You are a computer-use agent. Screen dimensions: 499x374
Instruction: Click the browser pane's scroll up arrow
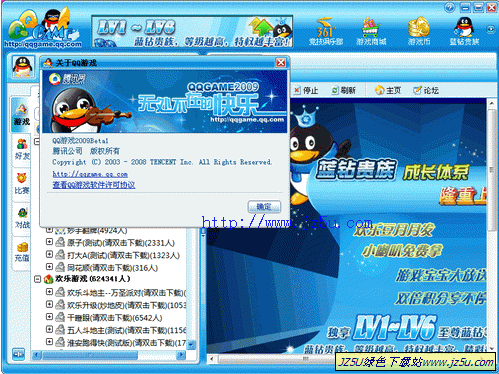tap(491, 103)
